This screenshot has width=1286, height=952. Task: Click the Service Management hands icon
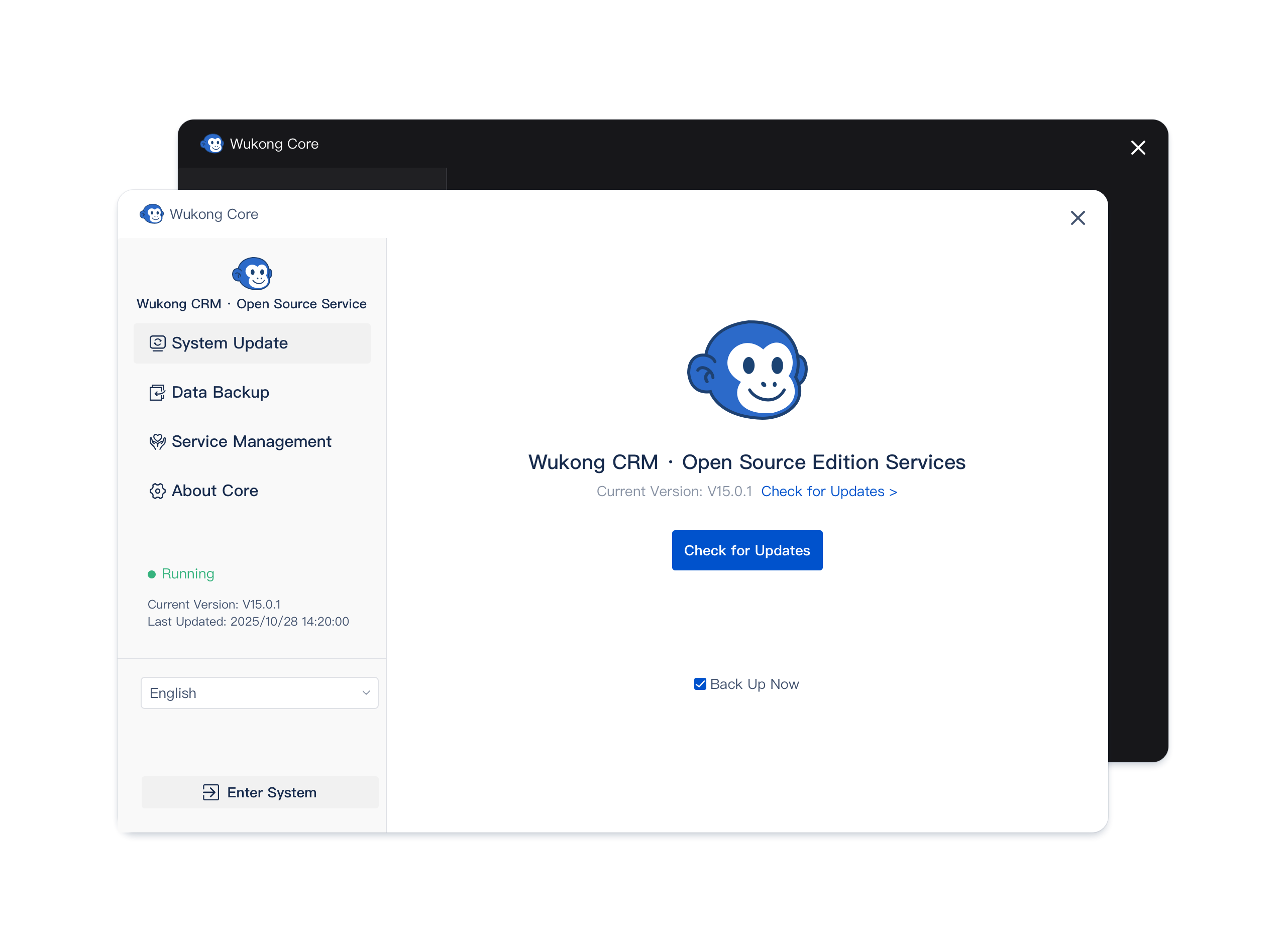pos(157,441)
